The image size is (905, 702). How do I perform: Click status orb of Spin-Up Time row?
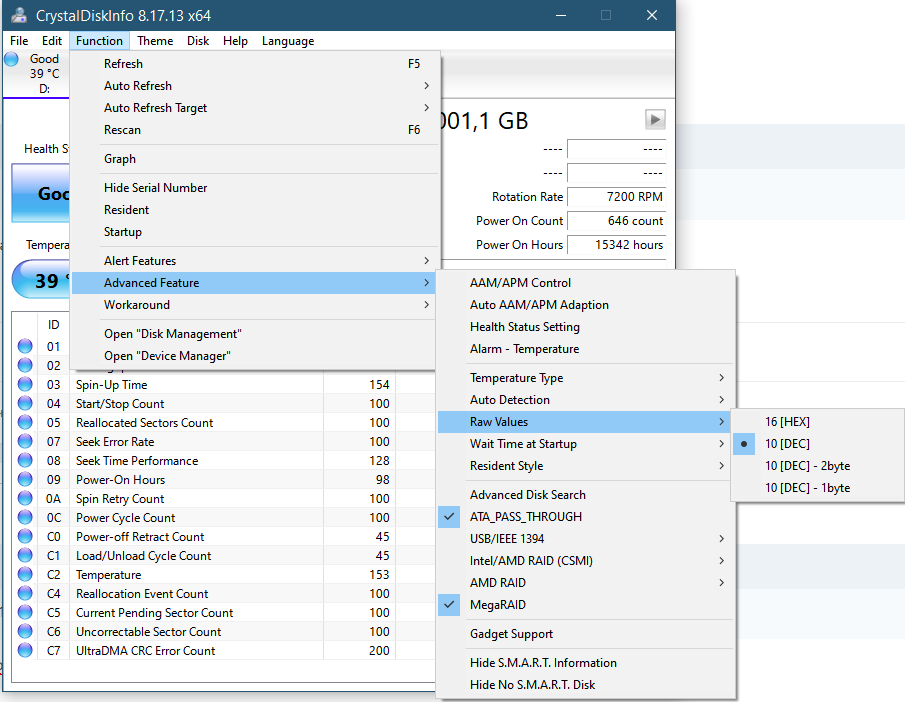pos(25,384)
